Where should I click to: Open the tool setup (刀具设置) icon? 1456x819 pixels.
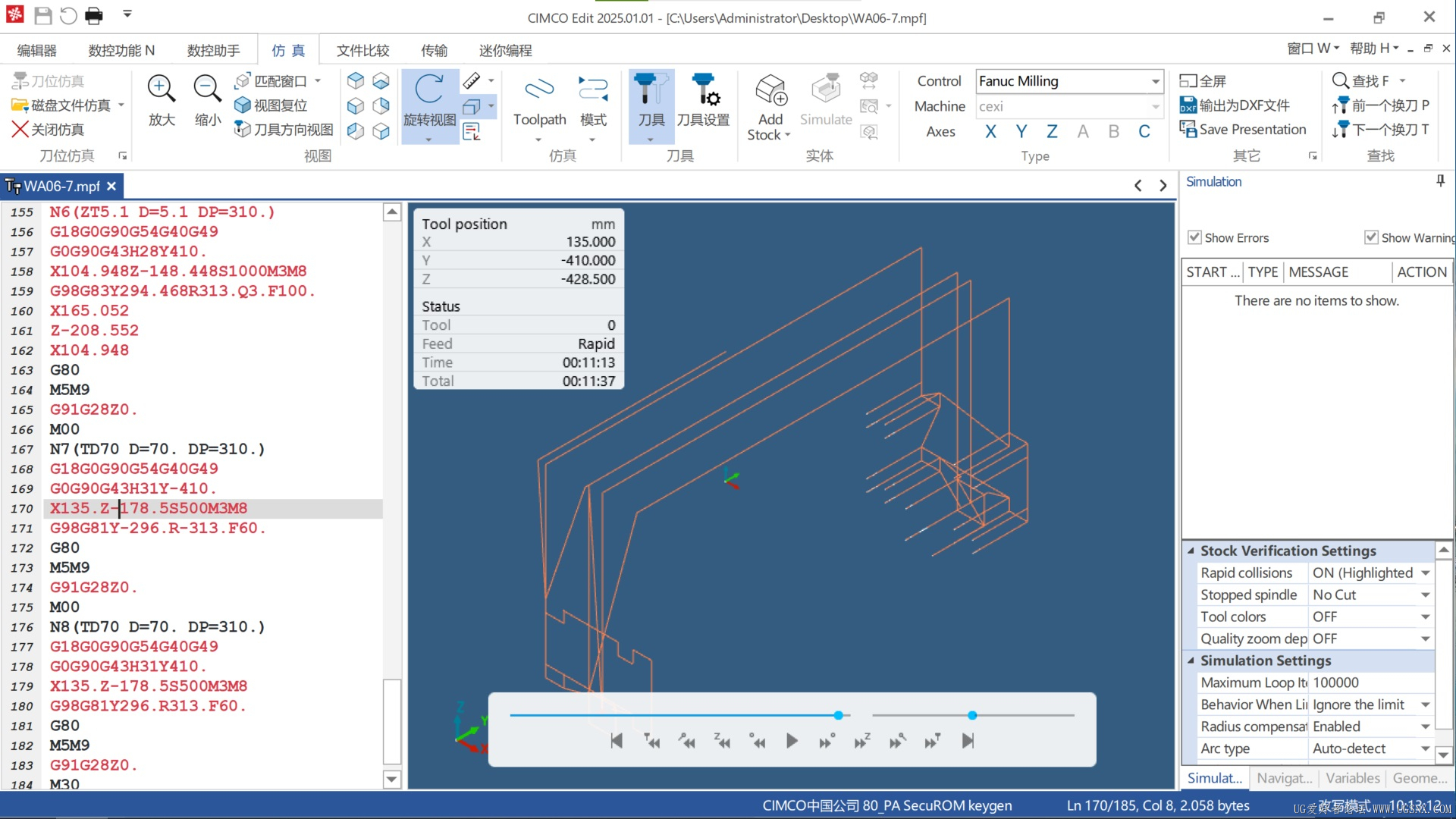coord(703,89)
